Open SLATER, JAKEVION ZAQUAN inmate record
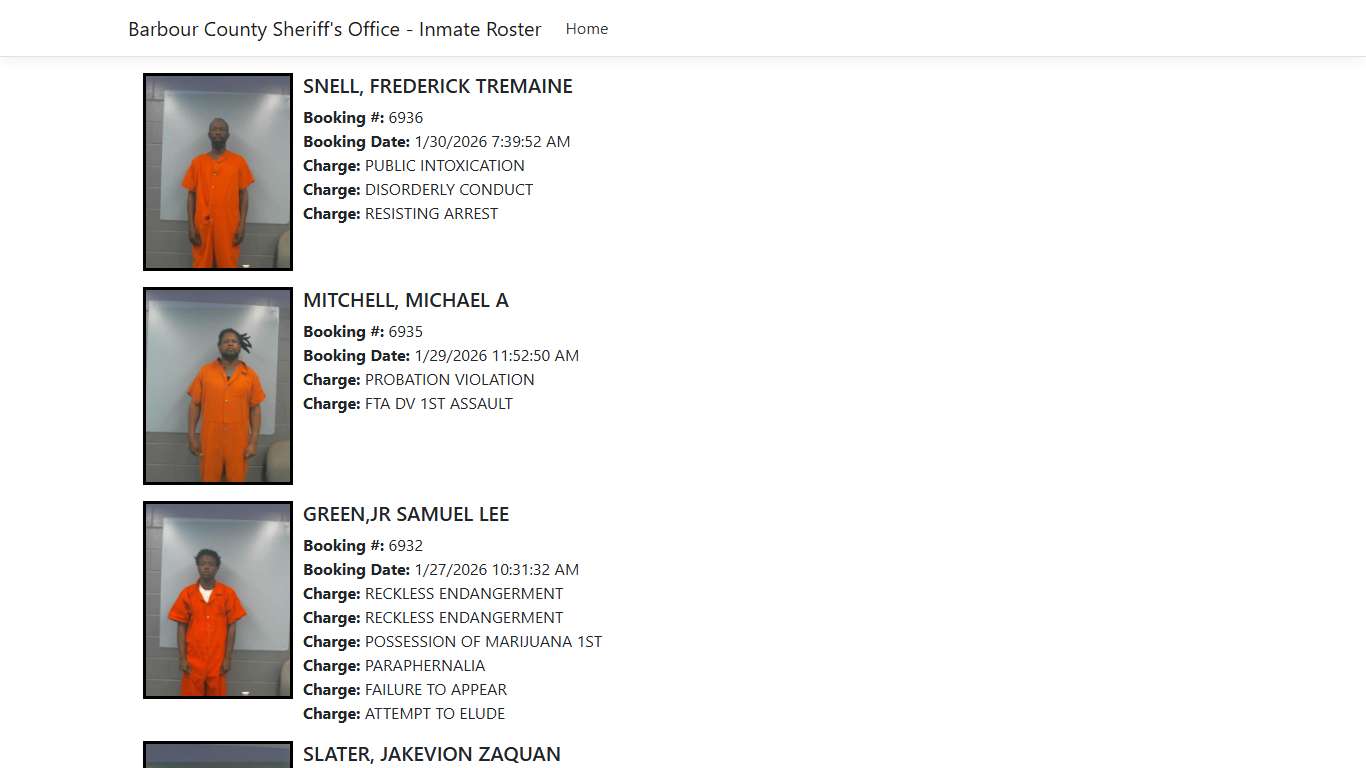Screen dimensions: 1366x768 [432, 754]
